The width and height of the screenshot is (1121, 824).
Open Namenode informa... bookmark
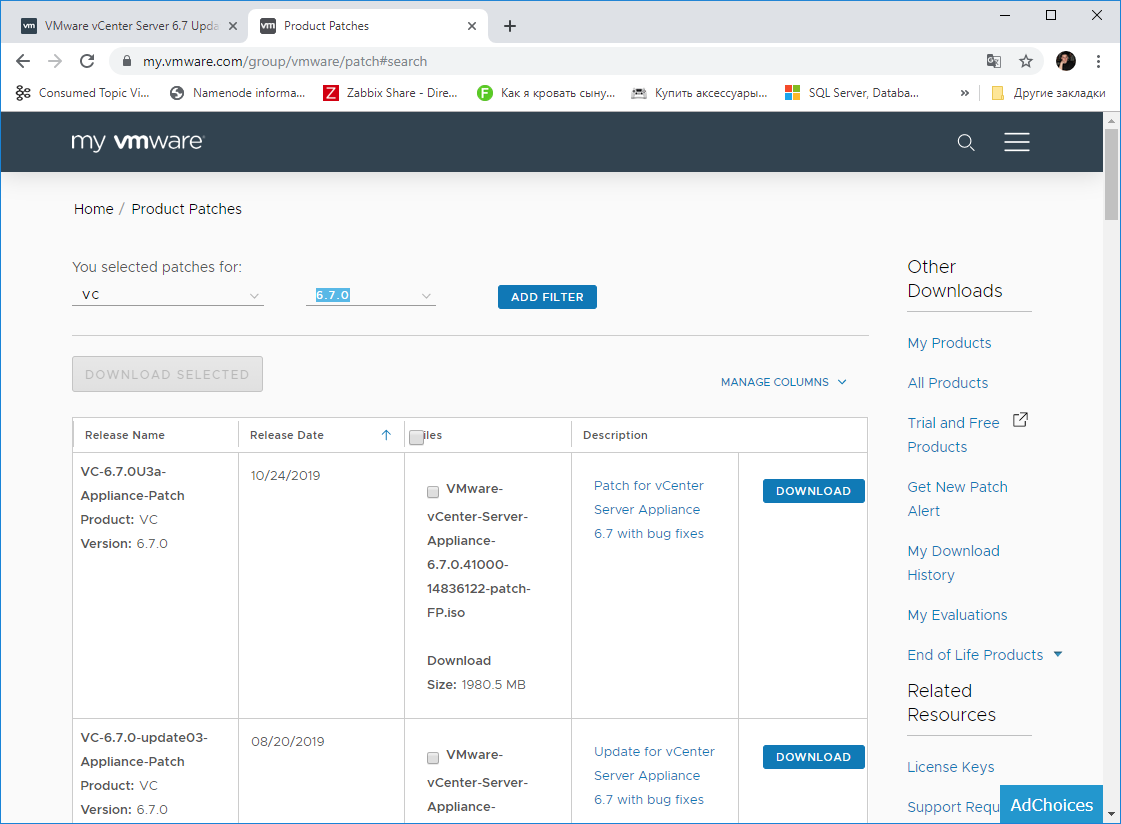click(237, 93)
